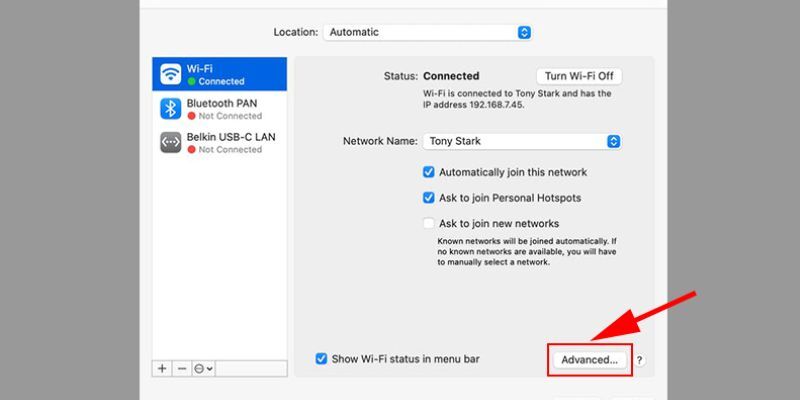
Task: Click the red status dot under Bluetooth PAN
Action: [x=191, y=116]
